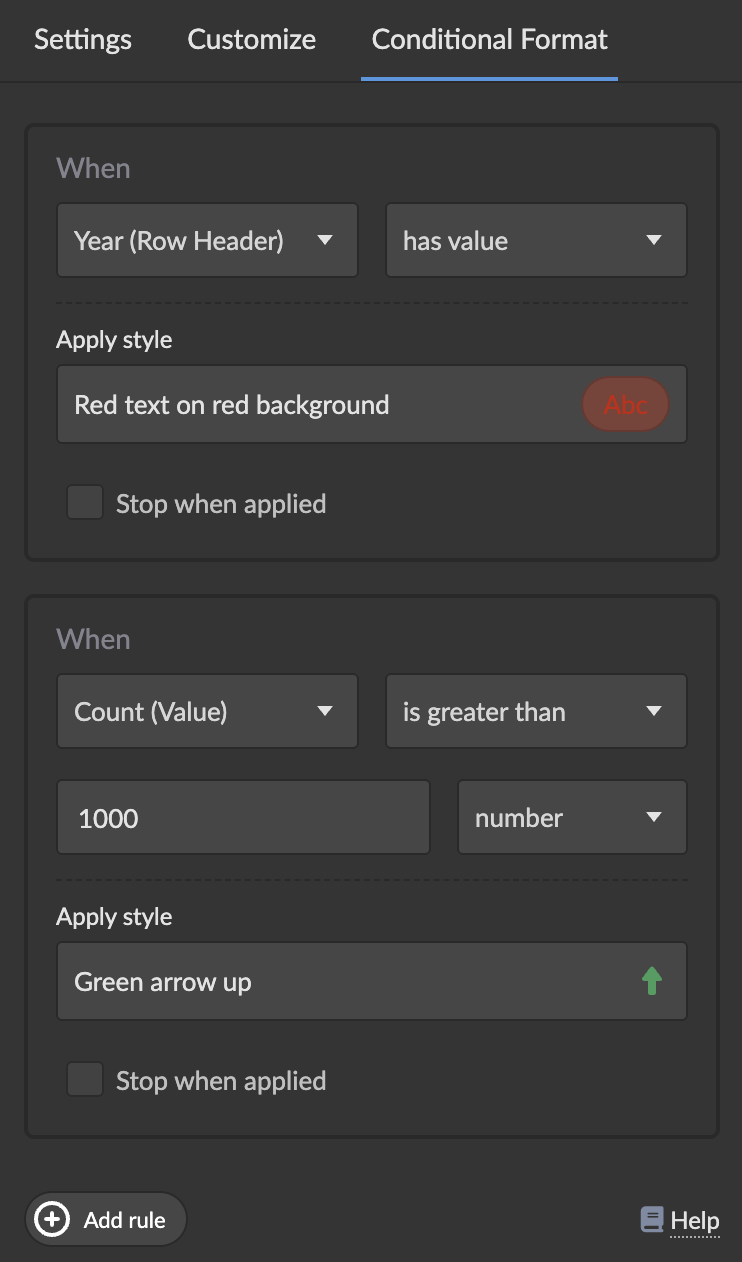Open the Help link
742x1262 pixels.
pyautogui.click(x=694, y=1220)
